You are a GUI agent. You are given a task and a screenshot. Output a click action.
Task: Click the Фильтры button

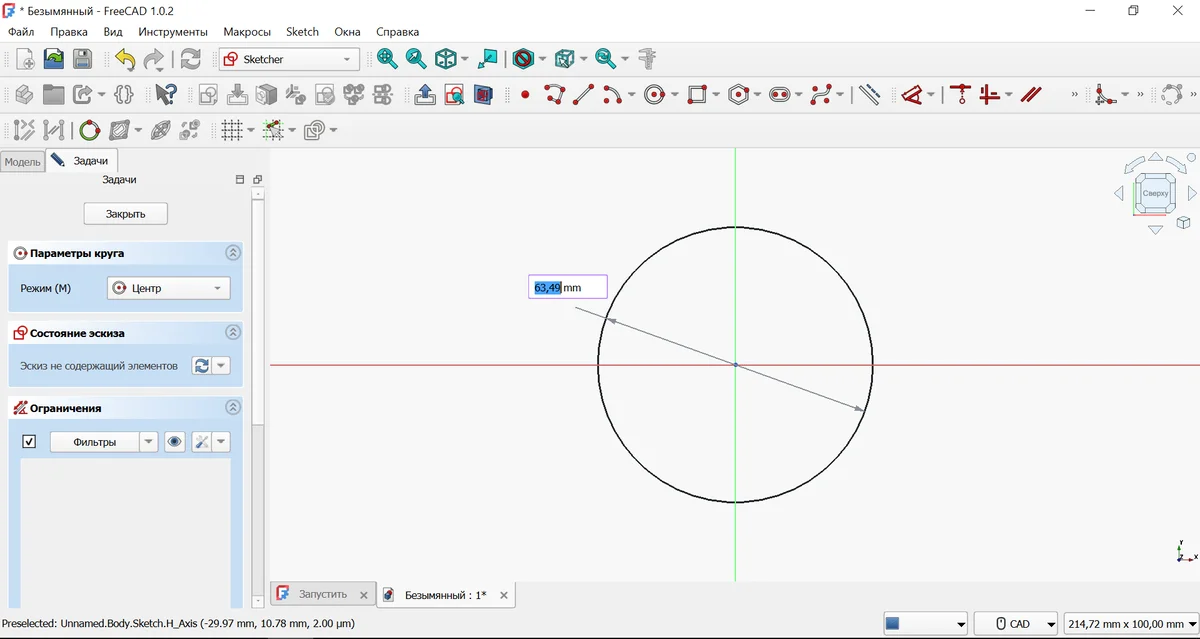pos(95,442)
